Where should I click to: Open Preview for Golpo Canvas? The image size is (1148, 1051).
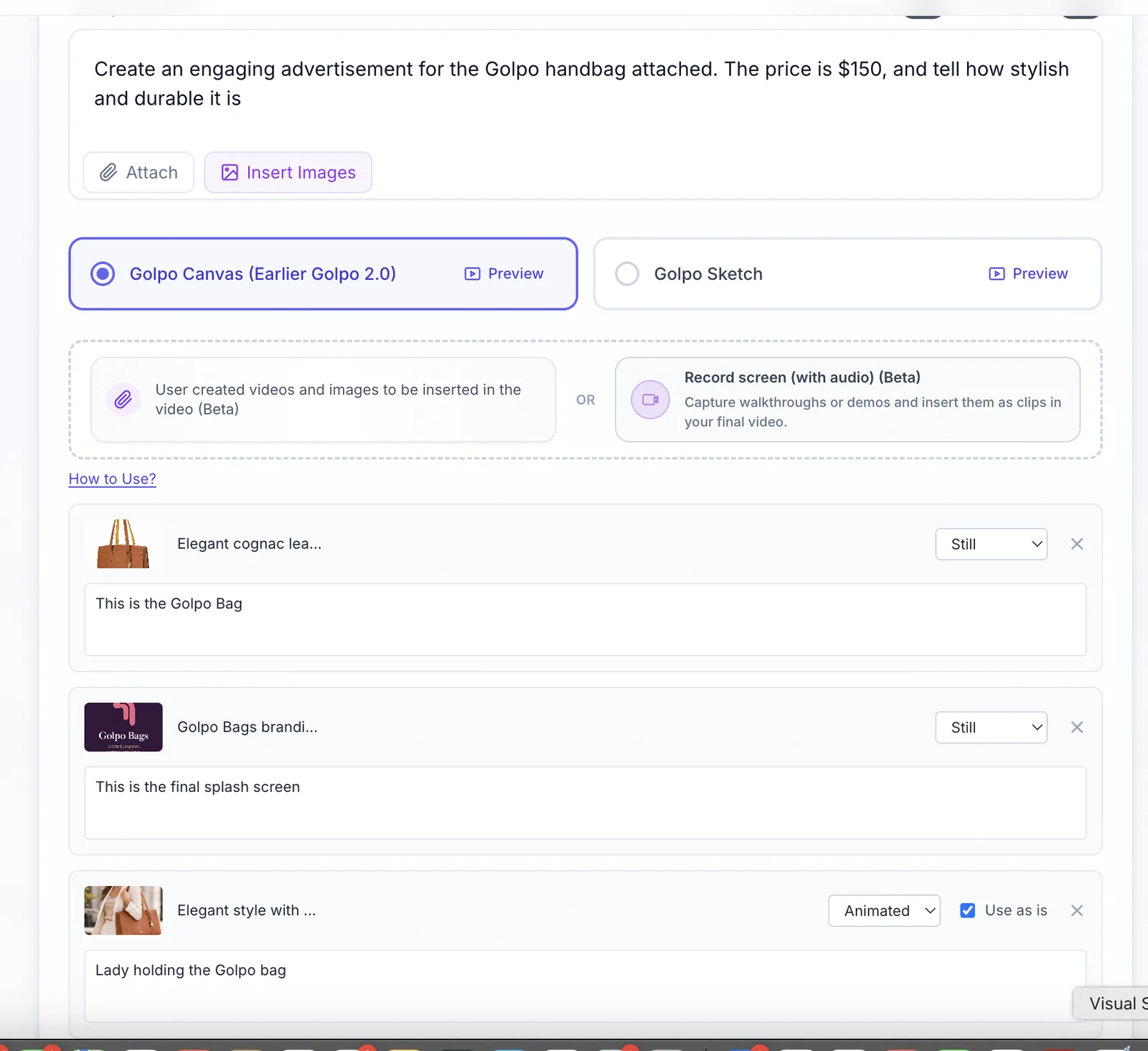coord(504,274)
